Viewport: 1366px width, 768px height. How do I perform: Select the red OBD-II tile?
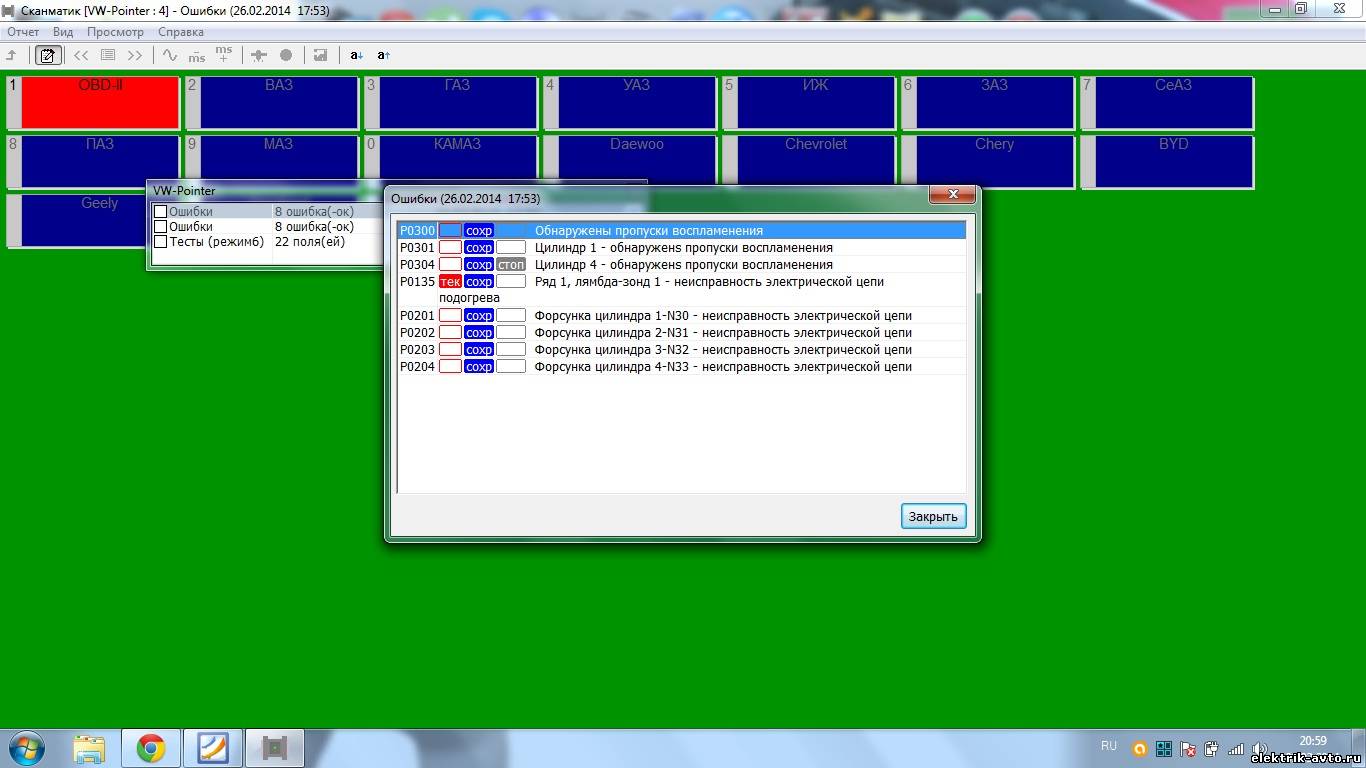[x=100, y=103]
